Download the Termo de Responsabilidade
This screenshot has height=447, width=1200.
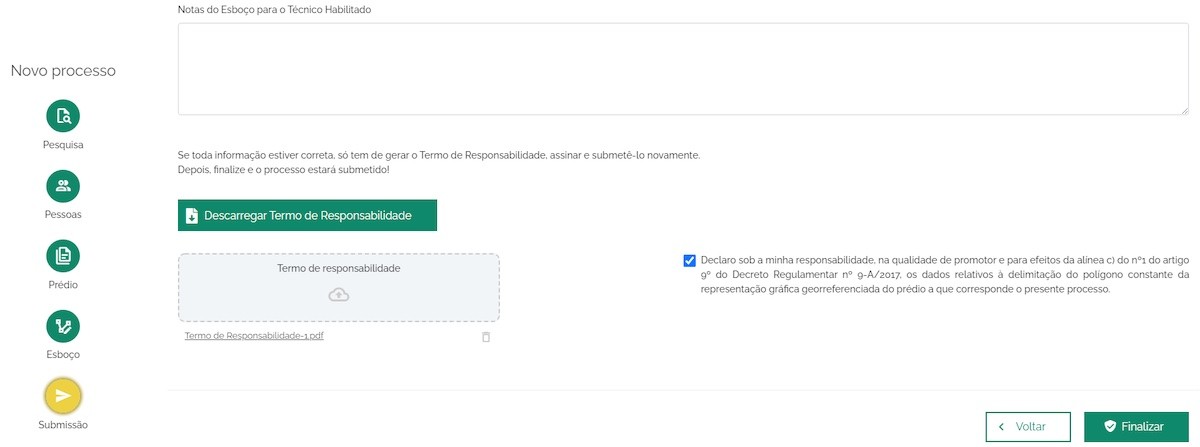(308, 215)
